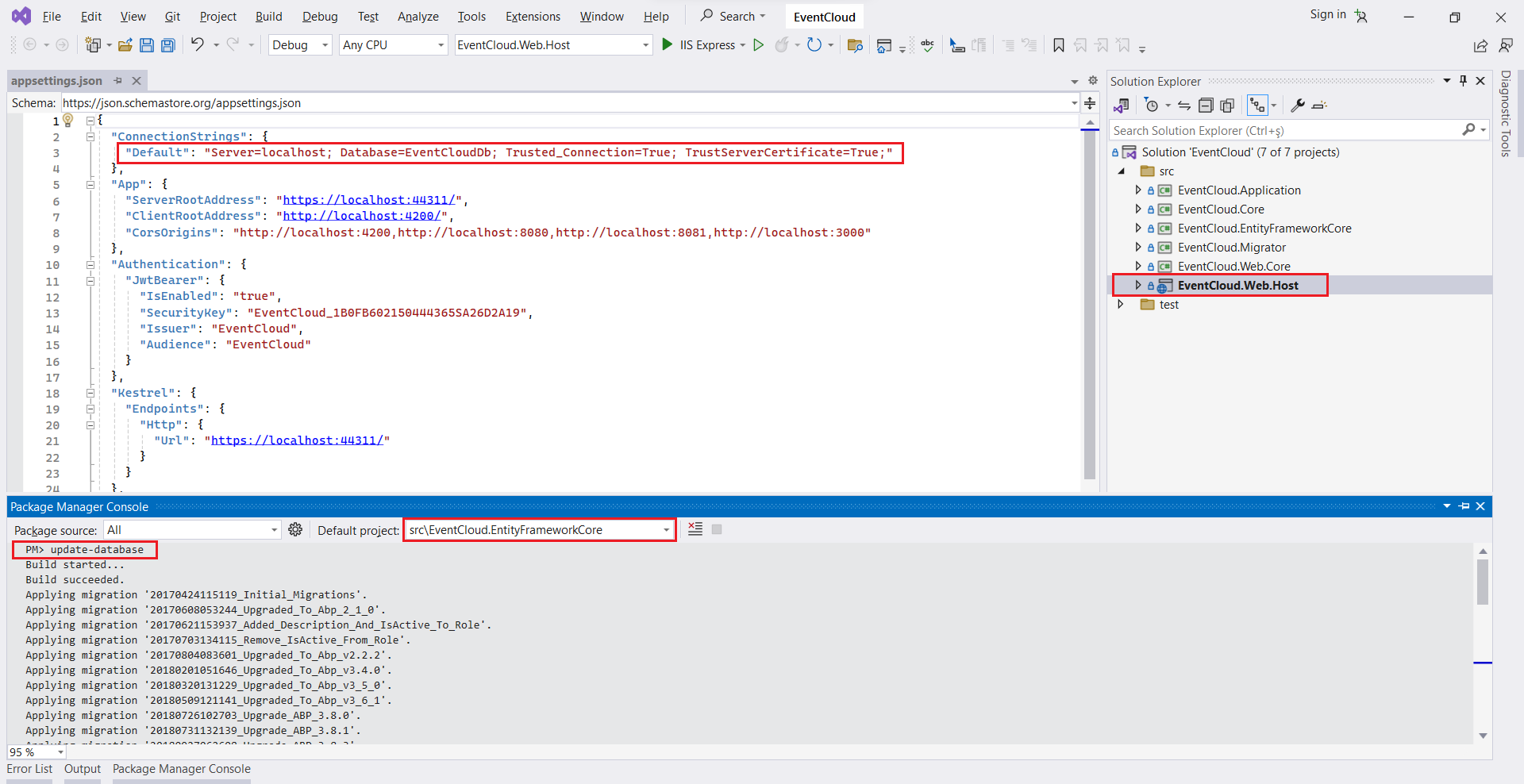Click Preview Selected Items icon in Solution Explorer
The image size is (1524, 784).
tap(1319, 106)
